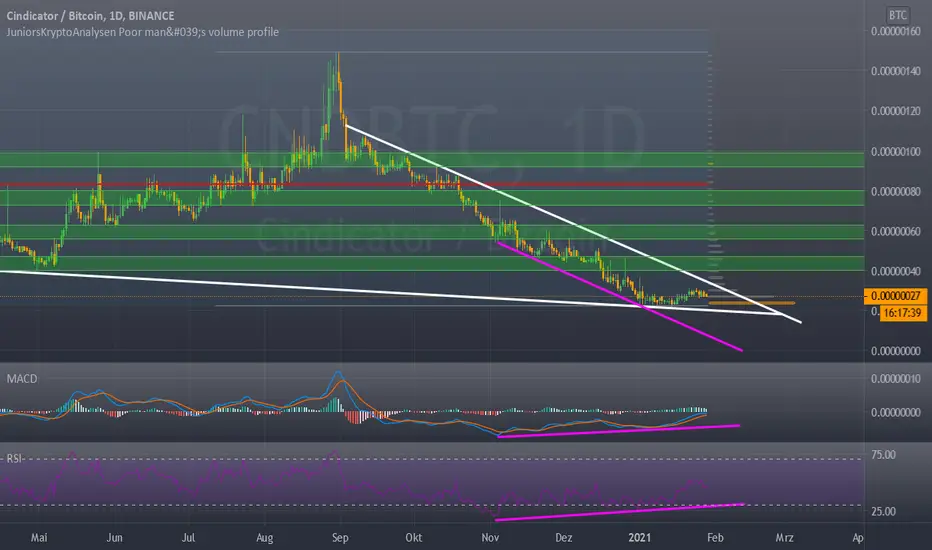Click the Dez label on time axis

563,538
